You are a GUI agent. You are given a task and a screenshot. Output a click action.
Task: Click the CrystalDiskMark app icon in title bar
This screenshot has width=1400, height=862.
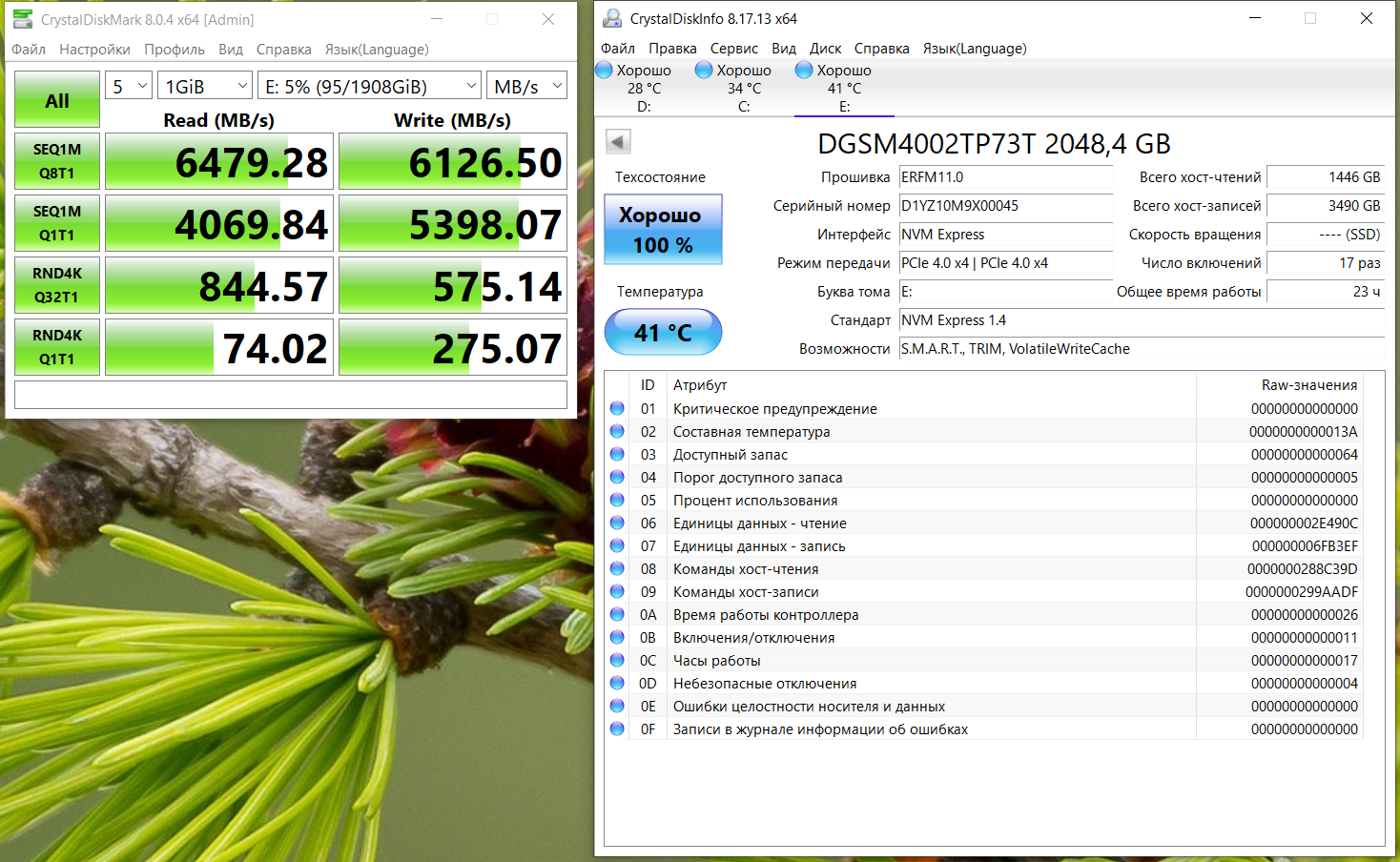23,19
